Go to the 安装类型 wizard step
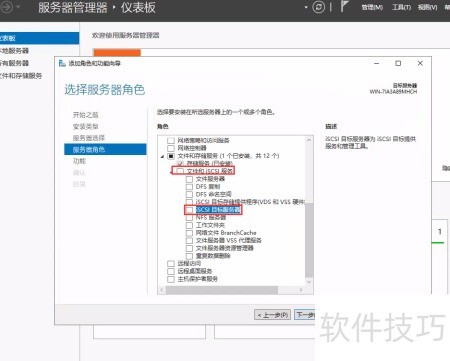Viewport: 450px width, 361px height. coord(85,126)
